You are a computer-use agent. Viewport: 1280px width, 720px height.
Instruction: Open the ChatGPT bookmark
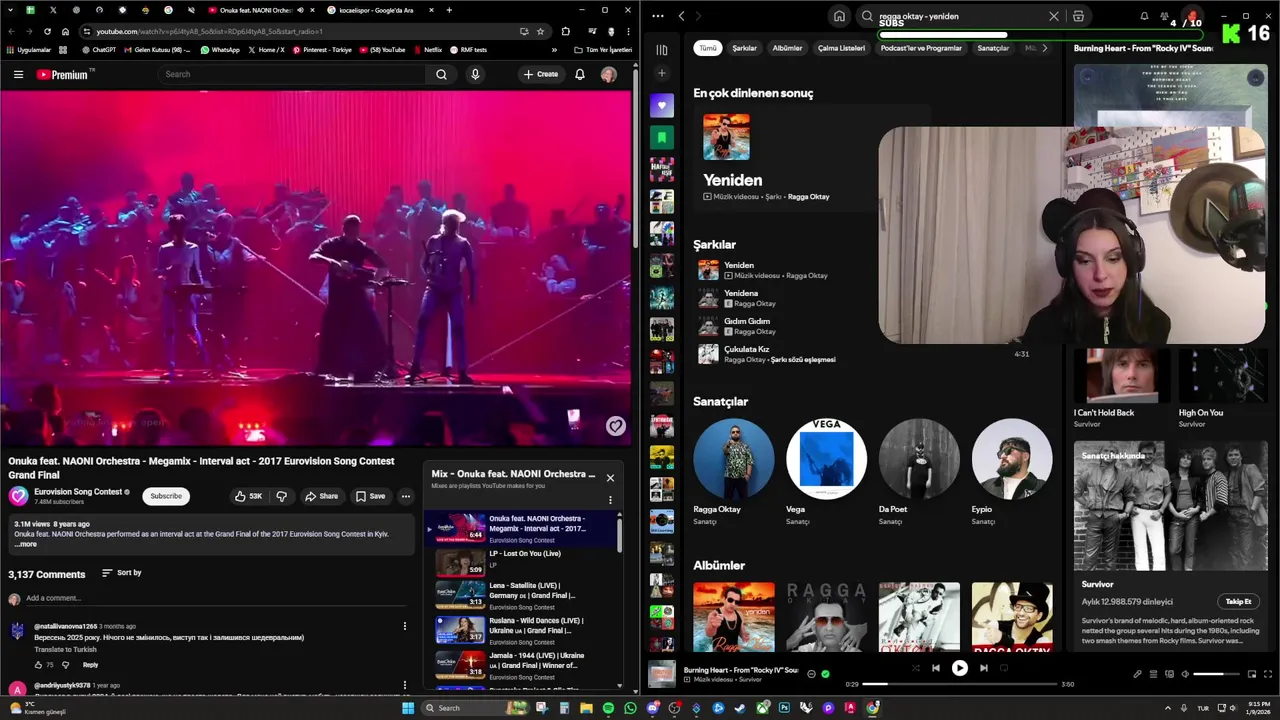[99, 49]
